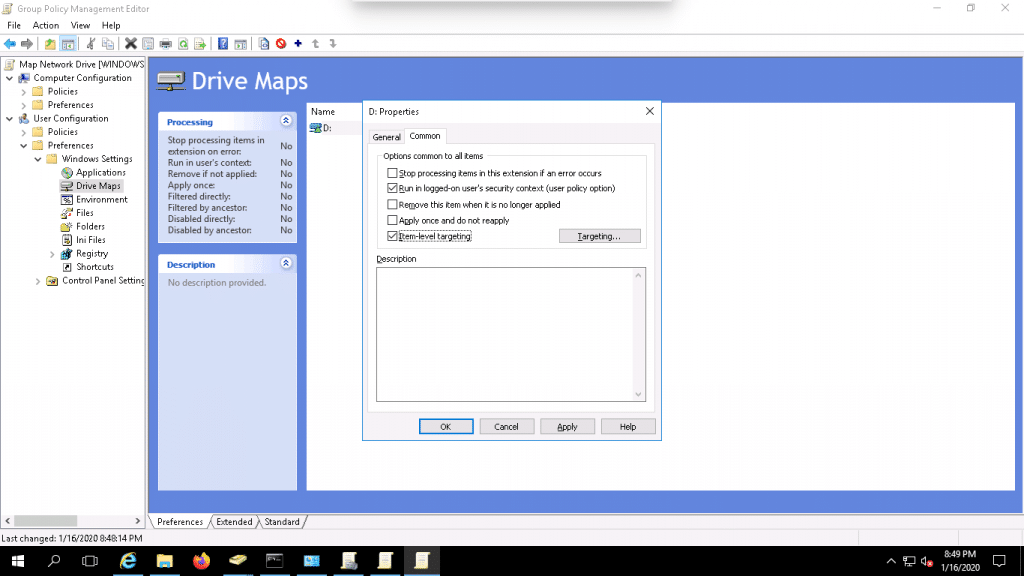Click the Print toolbar icon
This screenshot has width=1024, height=576.
[x=166, y=44]
